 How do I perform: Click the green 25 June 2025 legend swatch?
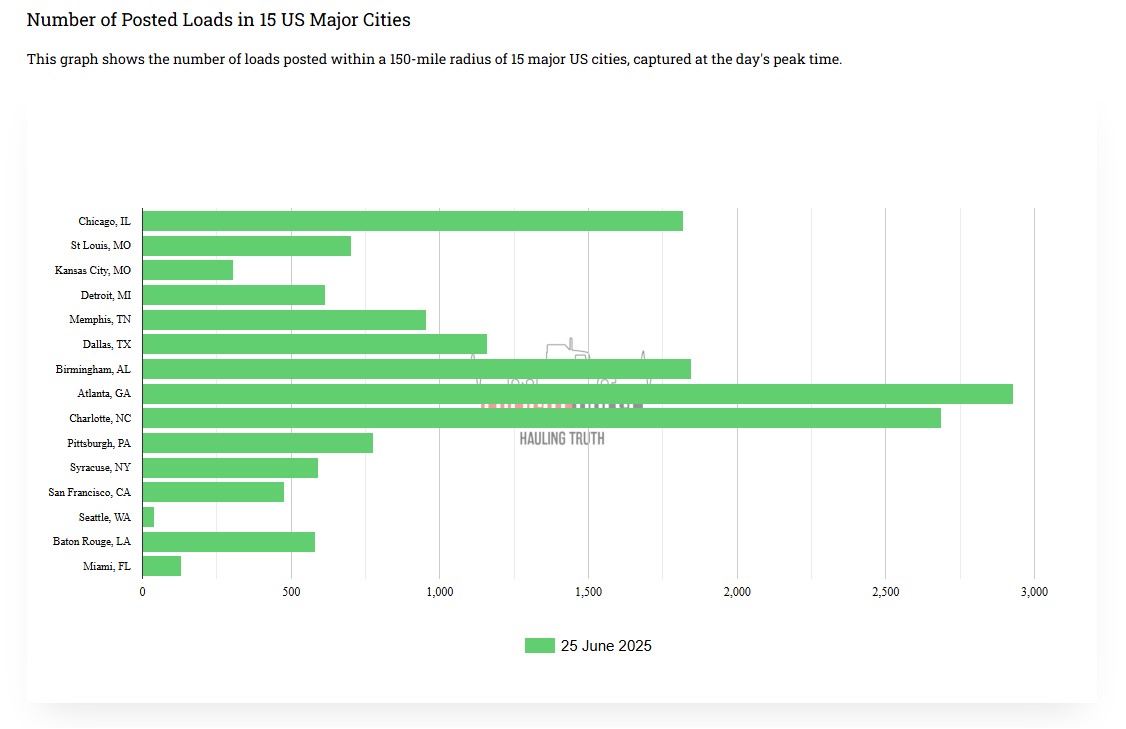click(x=539, y=646)
